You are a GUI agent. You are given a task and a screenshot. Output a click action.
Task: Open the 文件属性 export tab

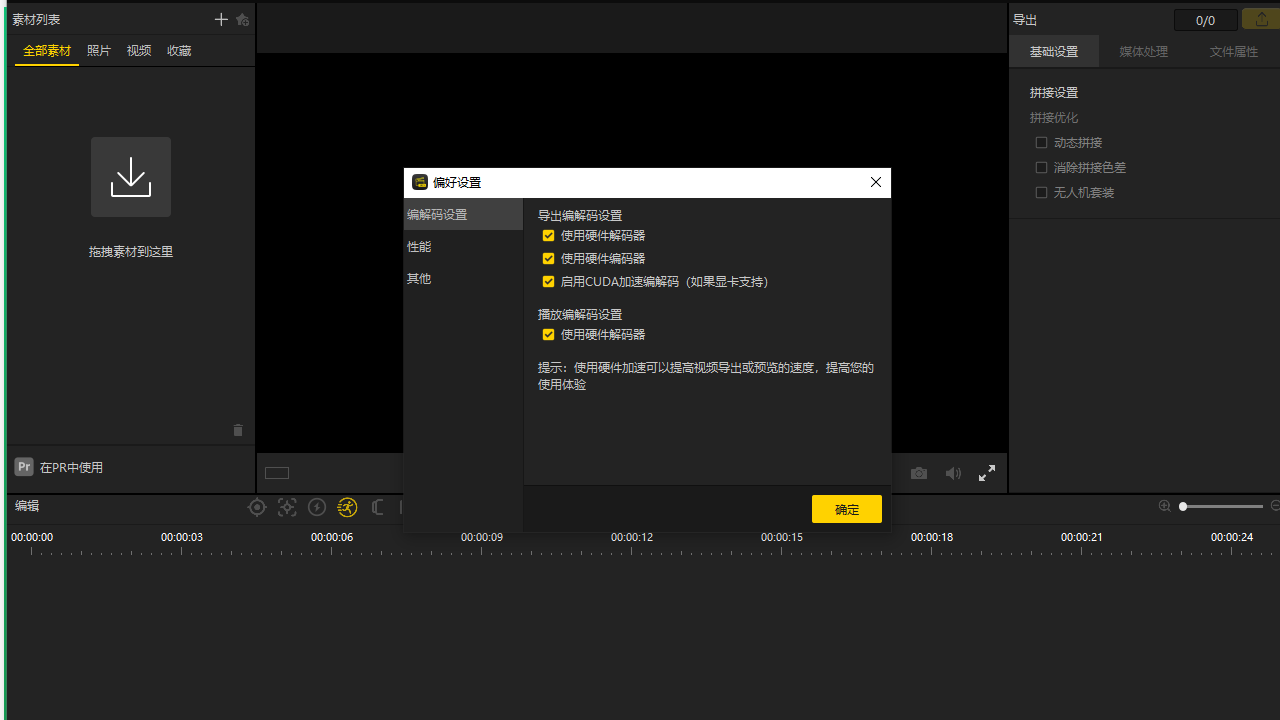pos(1234,51)
